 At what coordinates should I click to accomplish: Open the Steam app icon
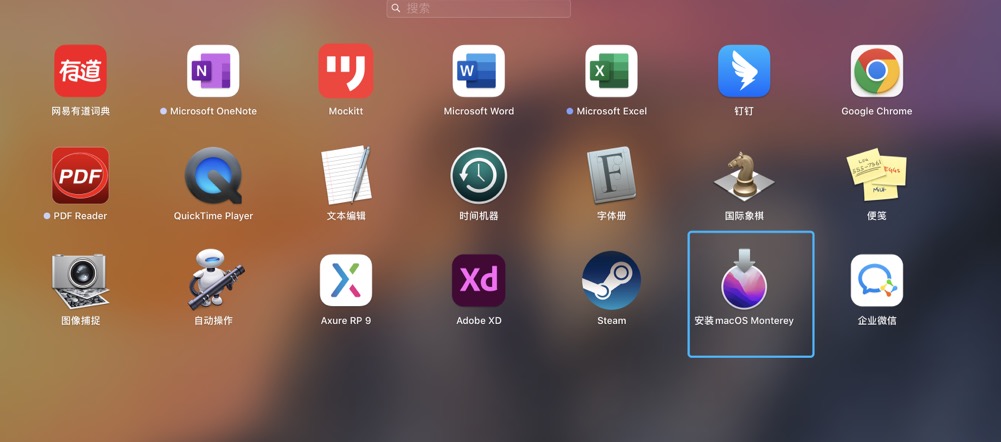[612, 280]
